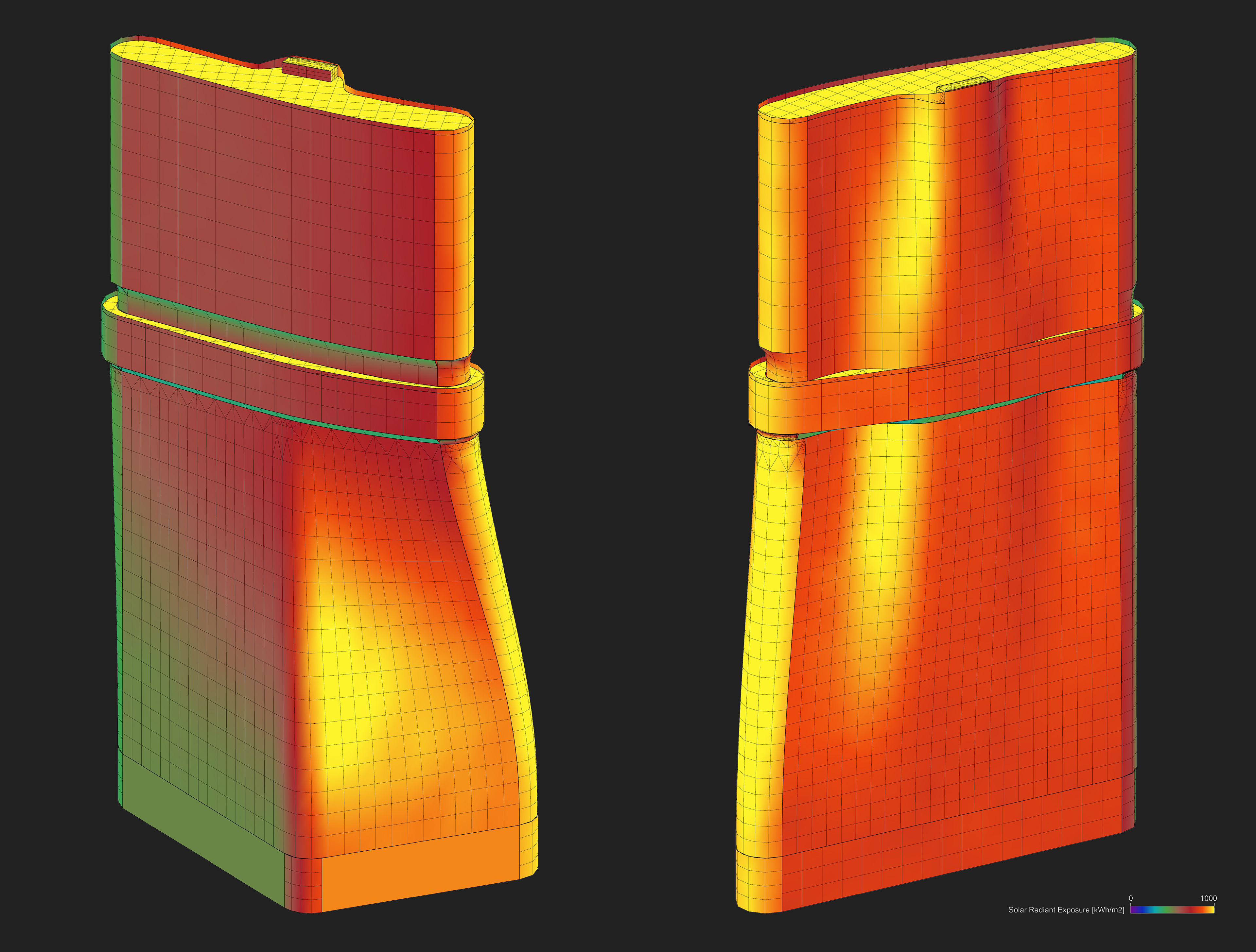Click the "1000" maximum value on legend
This screenshot has width=1256, height=952.
coord(1208,898)
